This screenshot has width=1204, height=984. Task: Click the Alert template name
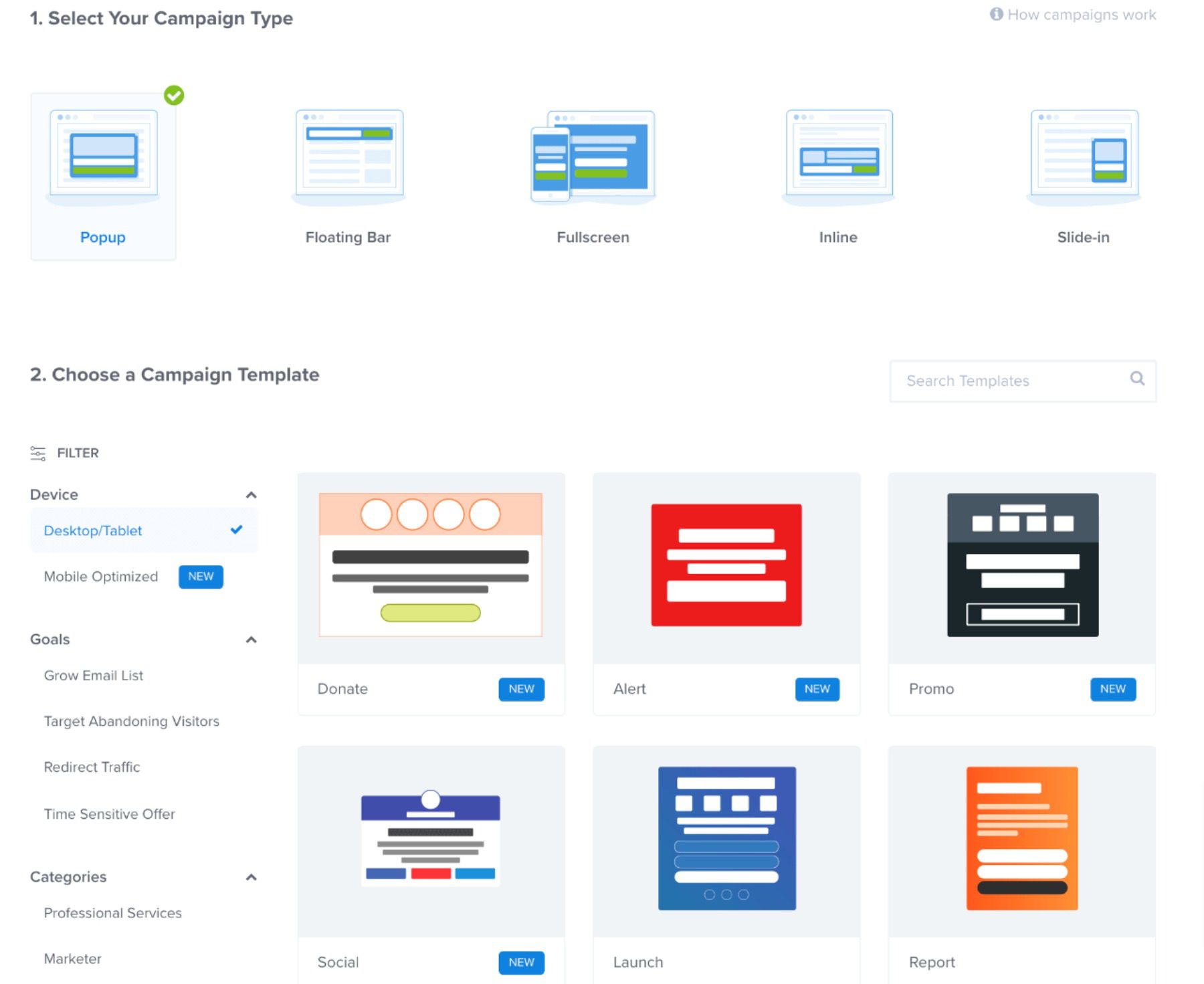[630, 689]
